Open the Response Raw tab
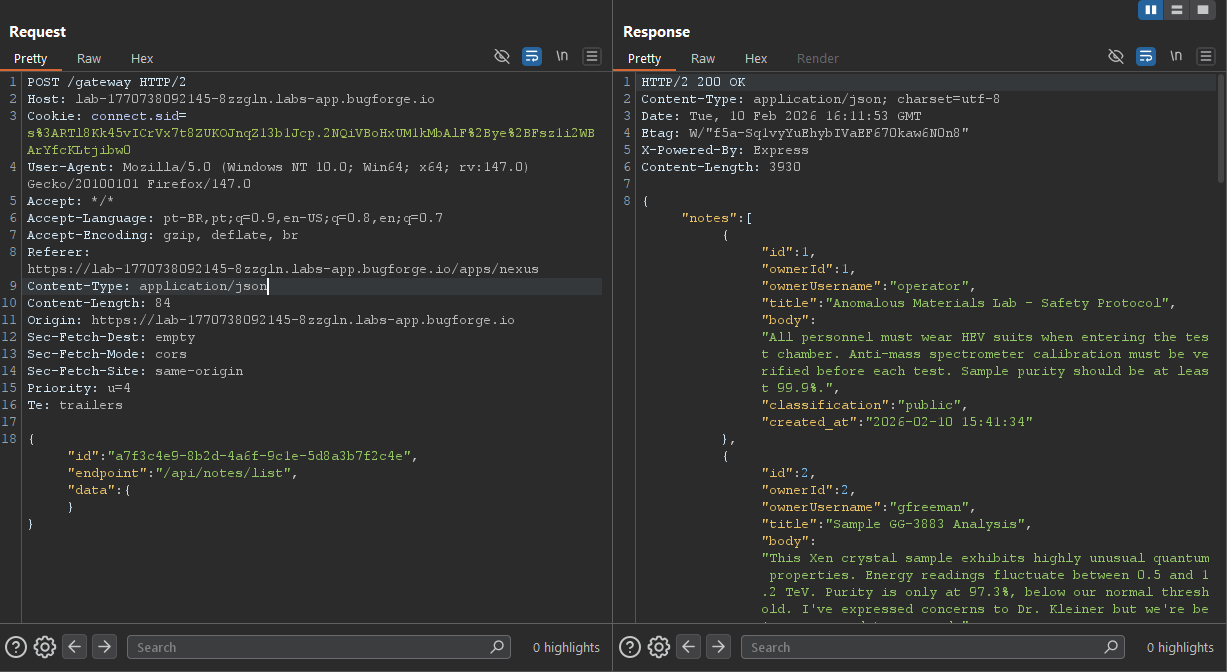1227x672 pixels. (x=703, y=58)
